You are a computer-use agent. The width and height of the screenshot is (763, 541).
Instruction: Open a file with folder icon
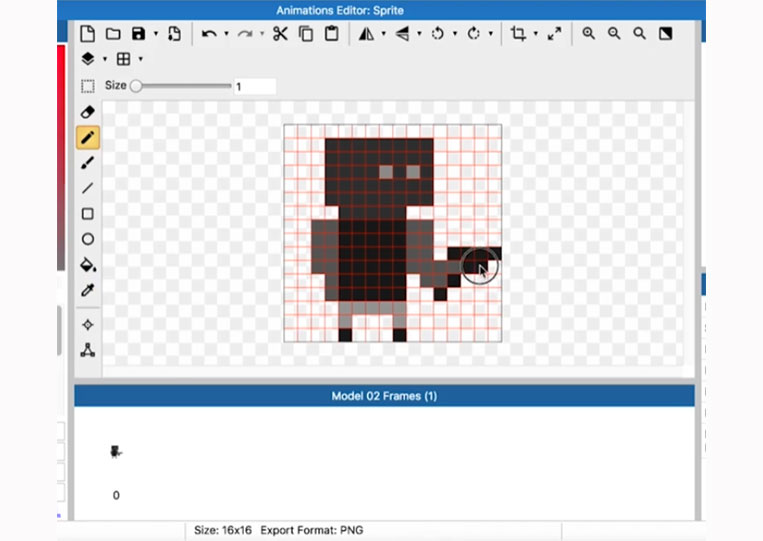[113, 34]
